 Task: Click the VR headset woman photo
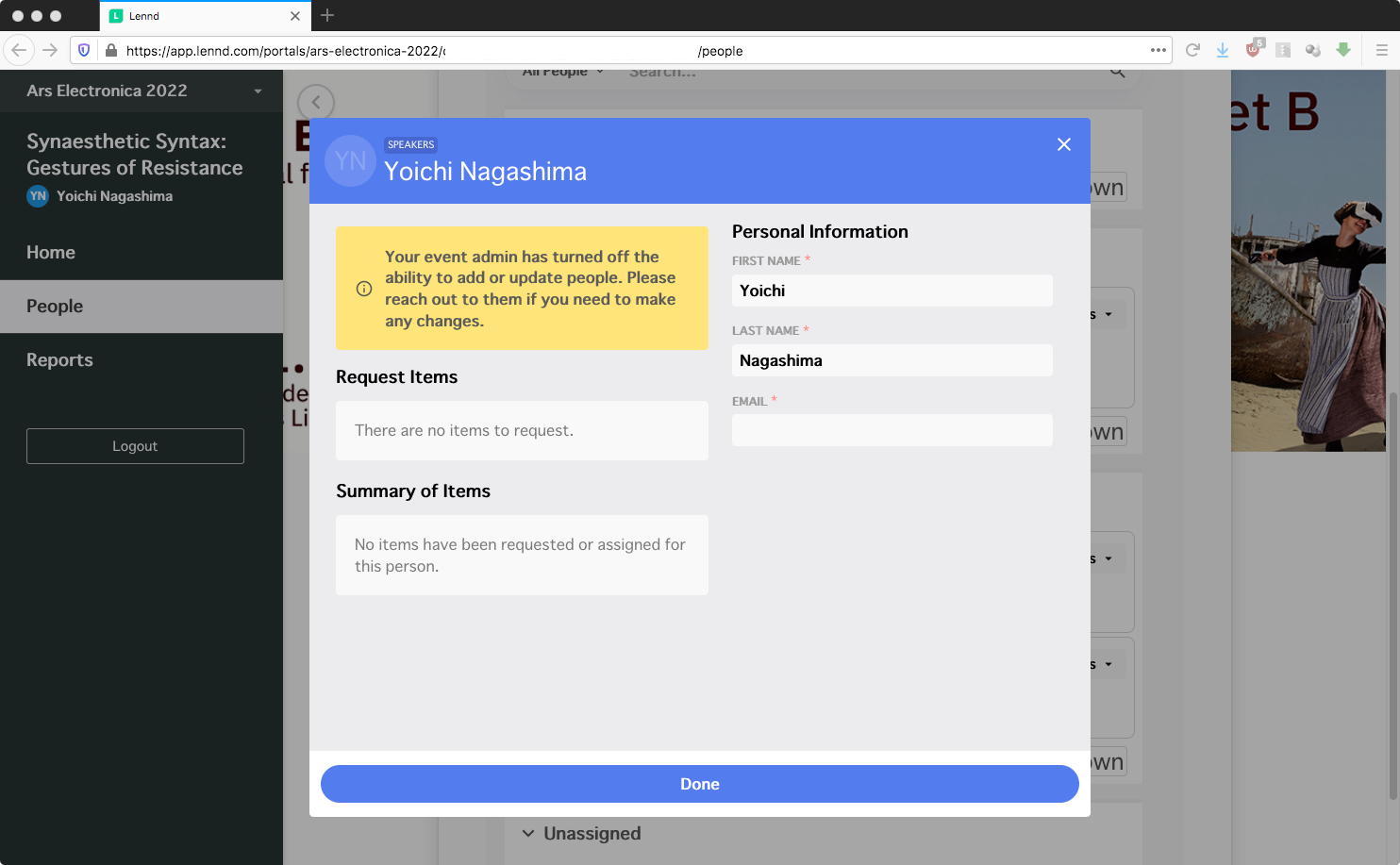point(1308,261)
